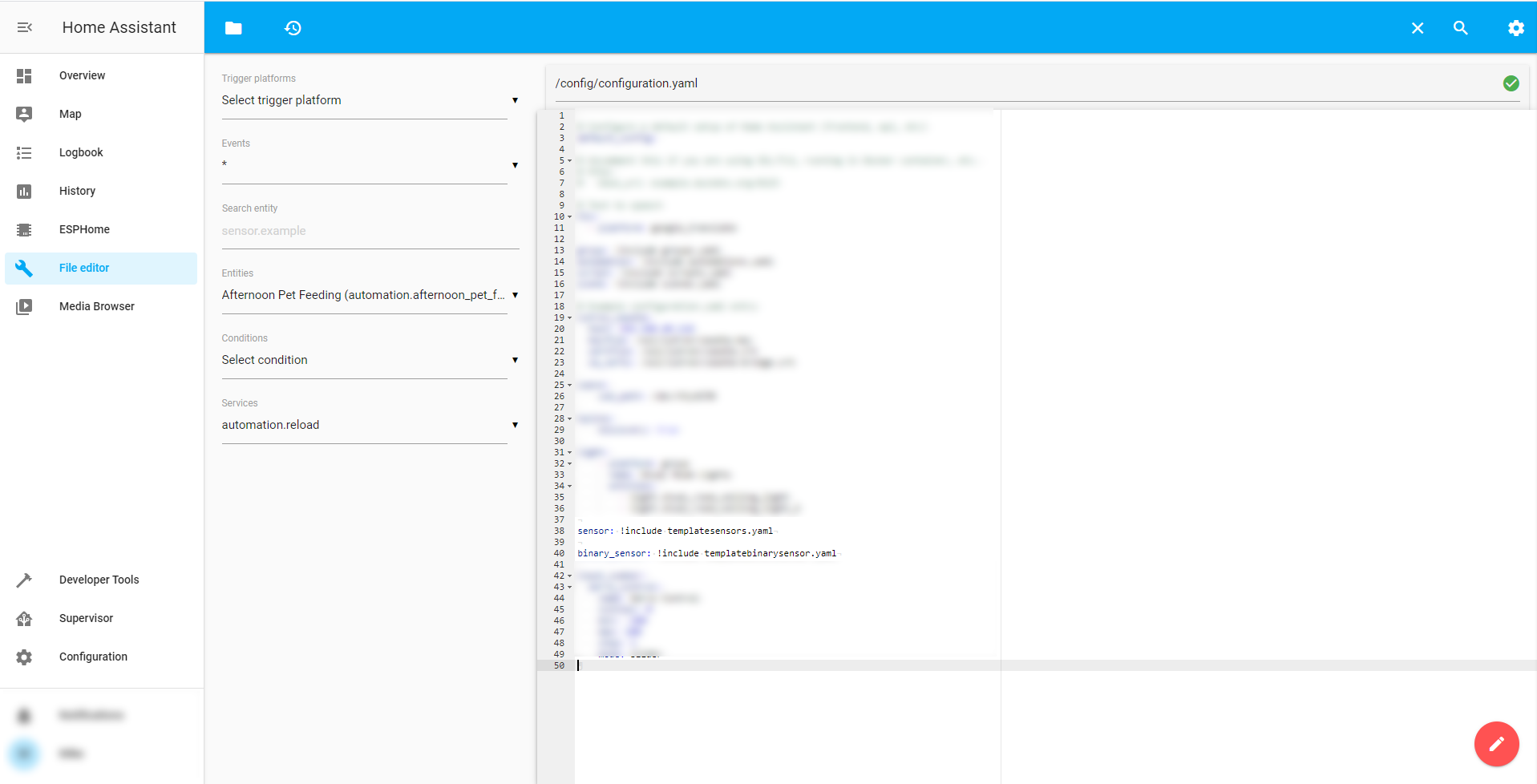The image size is (1537, 784).
Task: Open the Select trigger platform dropdown
Action: [x=370, y=100]
